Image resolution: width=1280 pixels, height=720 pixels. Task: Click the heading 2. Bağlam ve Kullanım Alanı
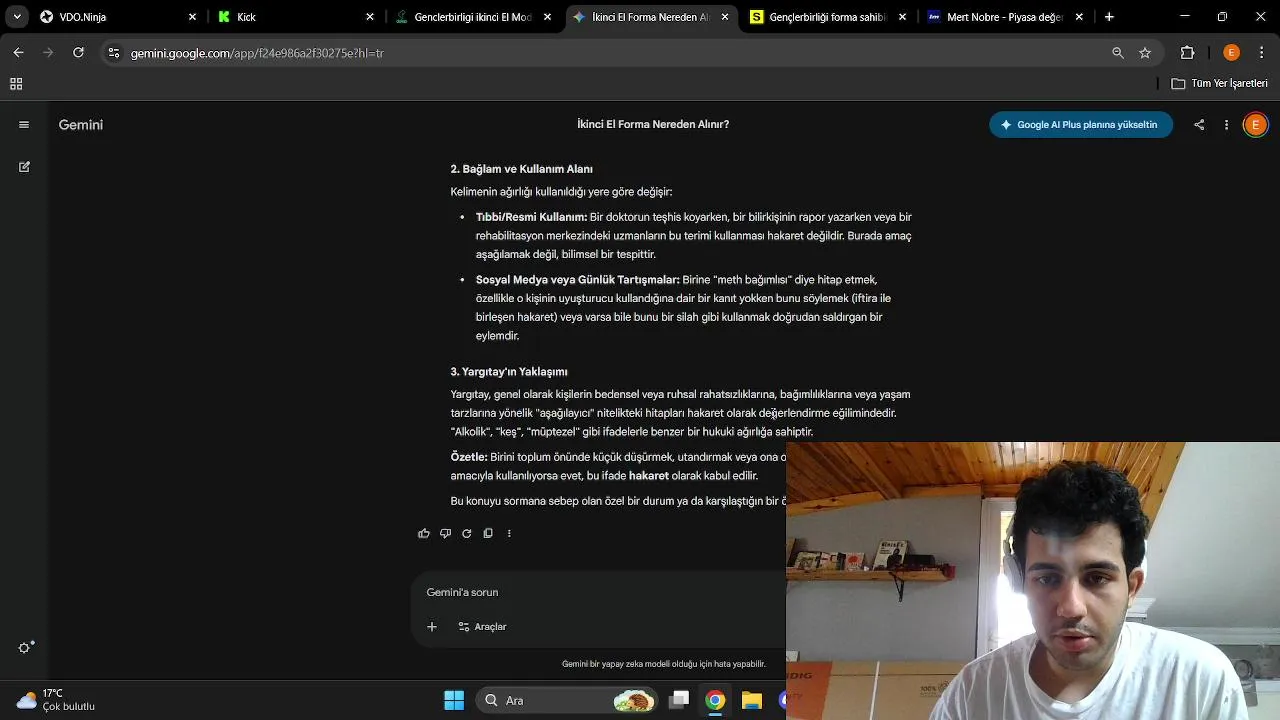click(521, 169)
